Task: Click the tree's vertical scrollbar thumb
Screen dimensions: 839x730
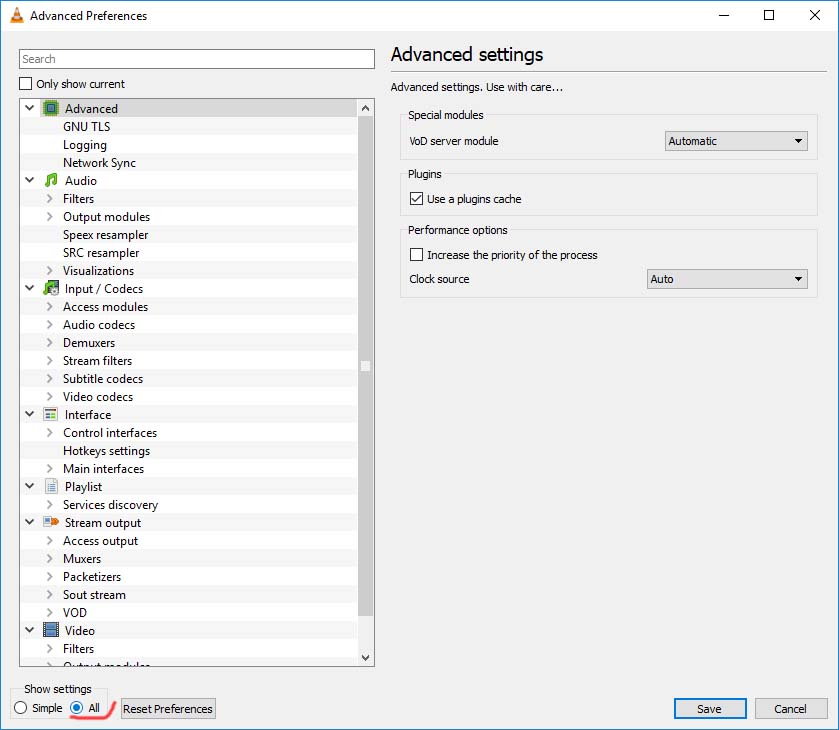Action: tap(365, 366)
